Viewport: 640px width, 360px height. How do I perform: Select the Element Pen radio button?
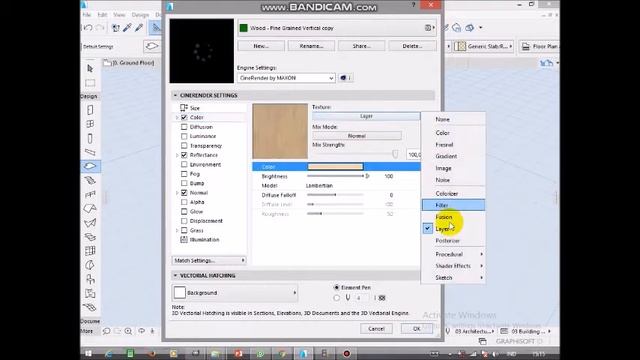coord(336,287)
